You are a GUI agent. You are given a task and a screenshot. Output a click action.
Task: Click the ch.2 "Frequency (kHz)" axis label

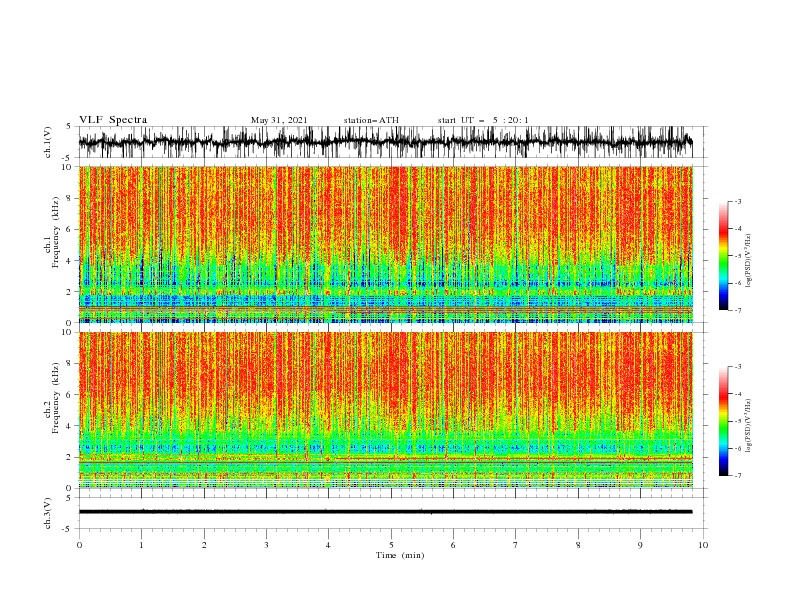[56, 398]
